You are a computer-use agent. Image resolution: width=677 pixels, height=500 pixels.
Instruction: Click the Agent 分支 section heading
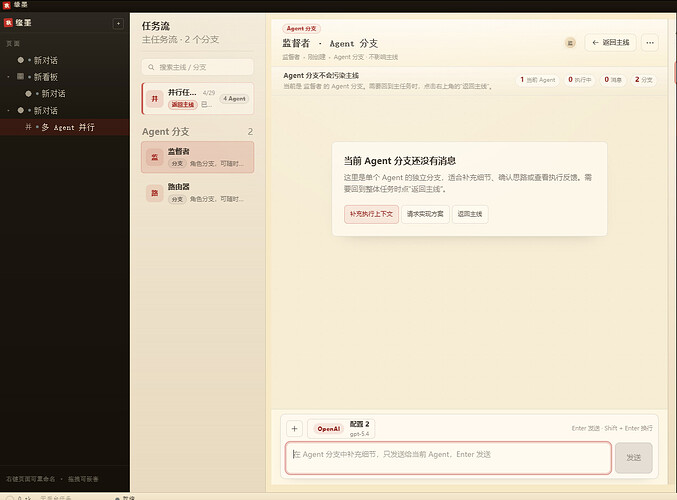(x=165, y=132)
